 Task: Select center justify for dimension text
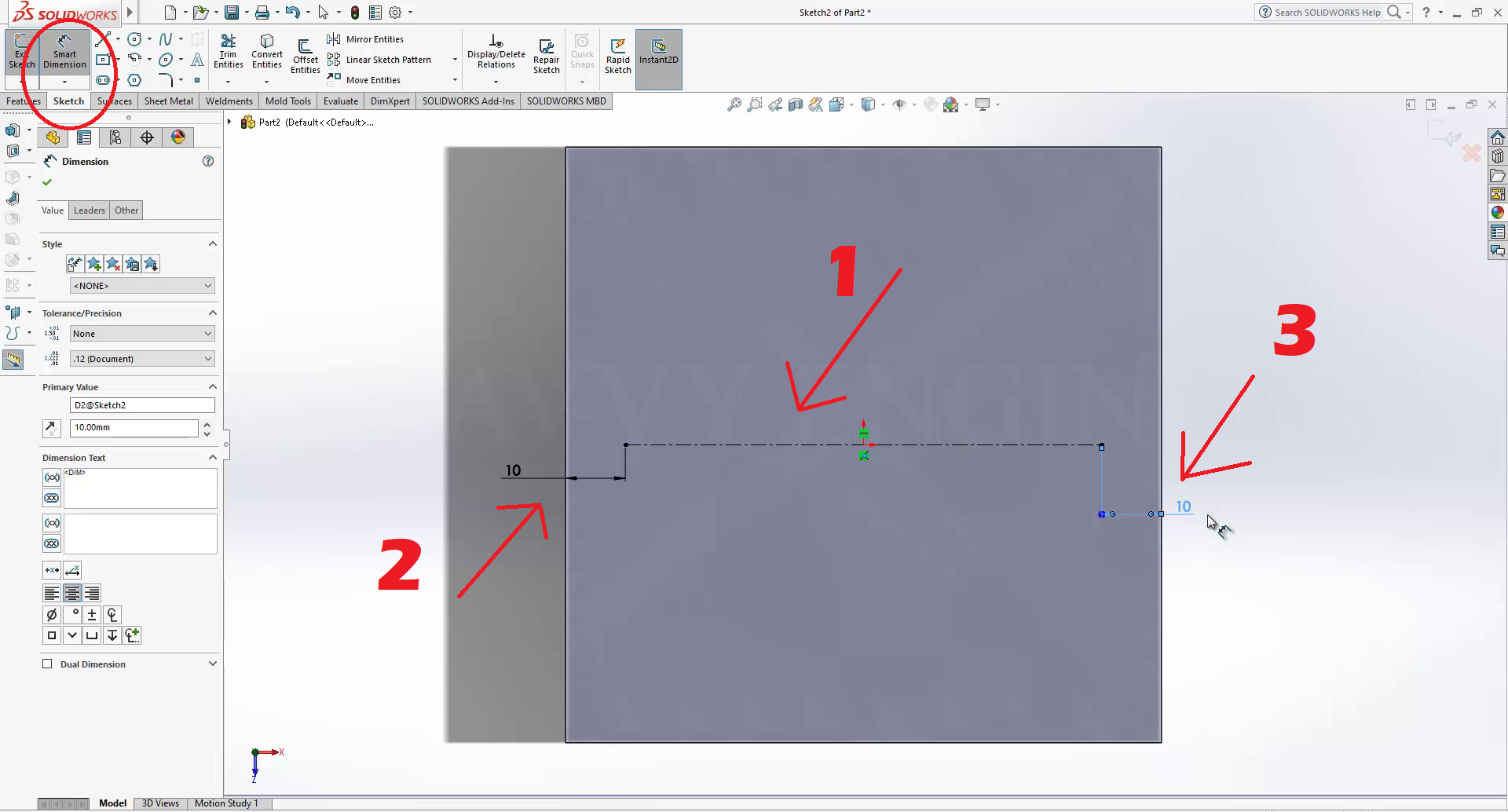(71, 594)
